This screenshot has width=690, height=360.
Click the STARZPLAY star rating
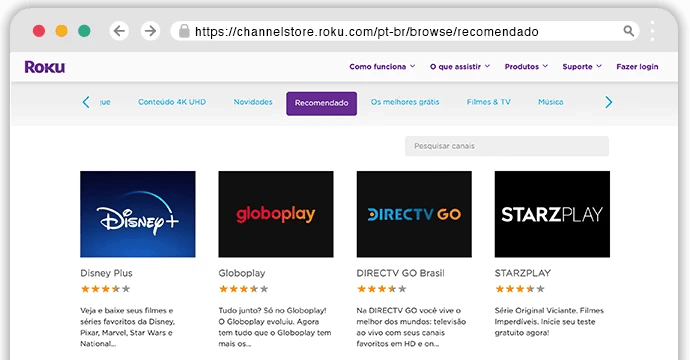pyautogui.click(x=520, y=289)
